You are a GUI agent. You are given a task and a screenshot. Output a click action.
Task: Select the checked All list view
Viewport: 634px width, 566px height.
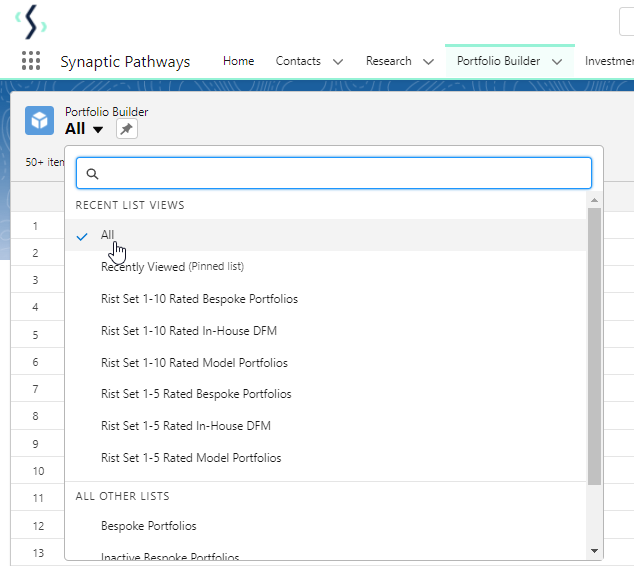point(108,235)
